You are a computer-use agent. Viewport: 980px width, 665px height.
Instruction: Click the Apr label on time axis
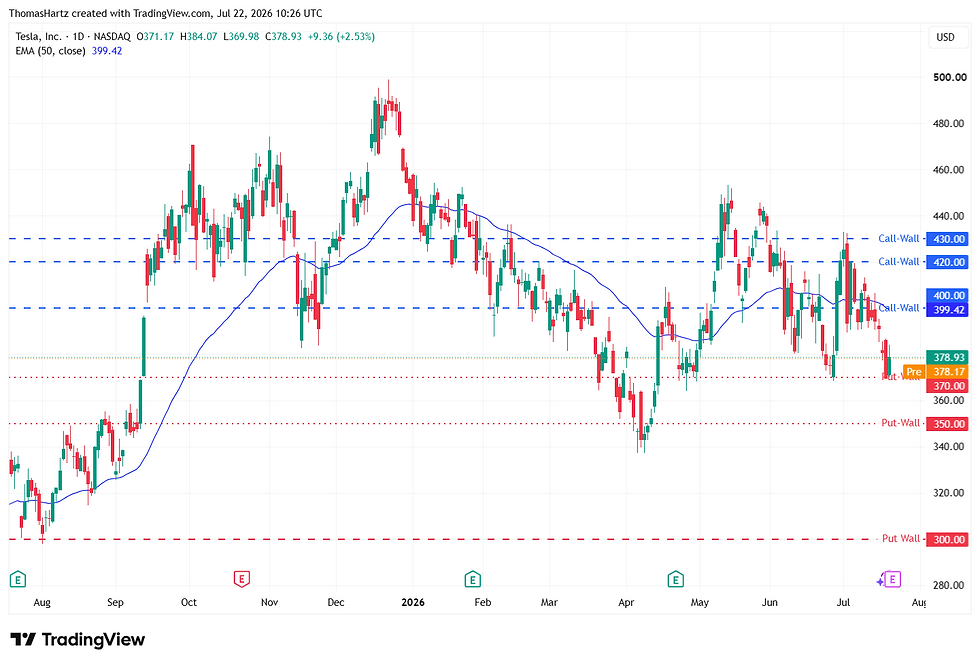(626, 602)
